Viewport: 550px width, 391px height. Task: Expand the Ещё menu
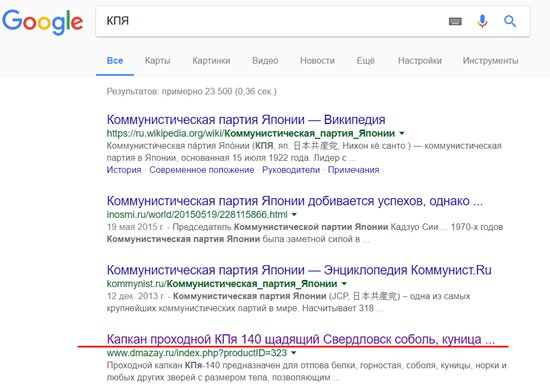pyautogui.click(x=365, y=61)
